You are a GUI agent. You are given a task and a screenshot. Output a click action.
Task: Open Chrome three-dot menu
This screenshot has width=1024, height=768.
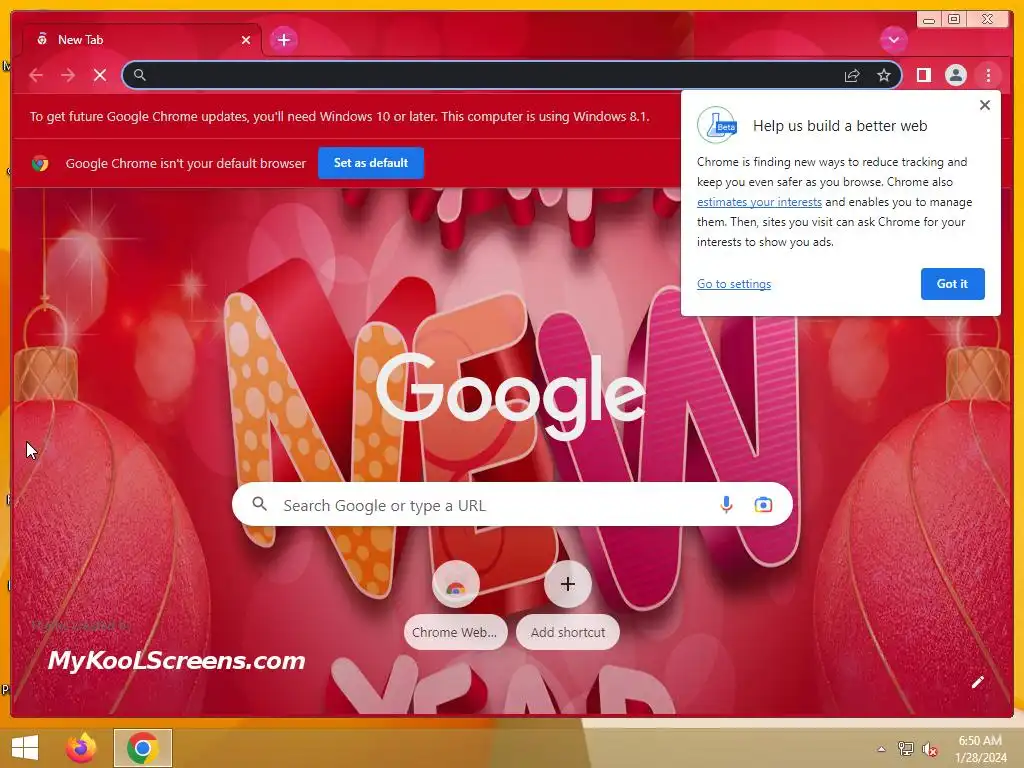[988, 75]
